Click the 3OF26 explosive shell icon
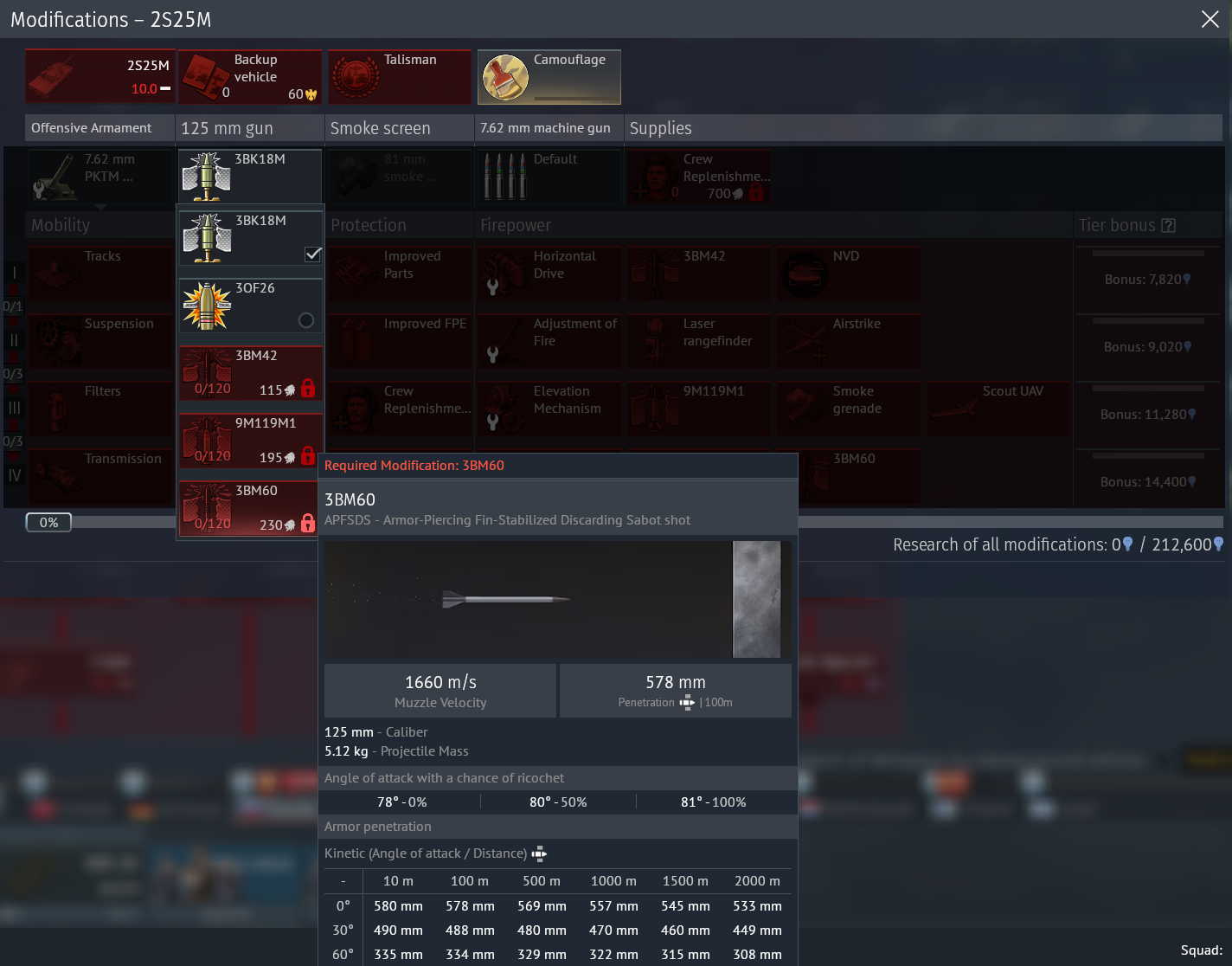 point(207,306)
